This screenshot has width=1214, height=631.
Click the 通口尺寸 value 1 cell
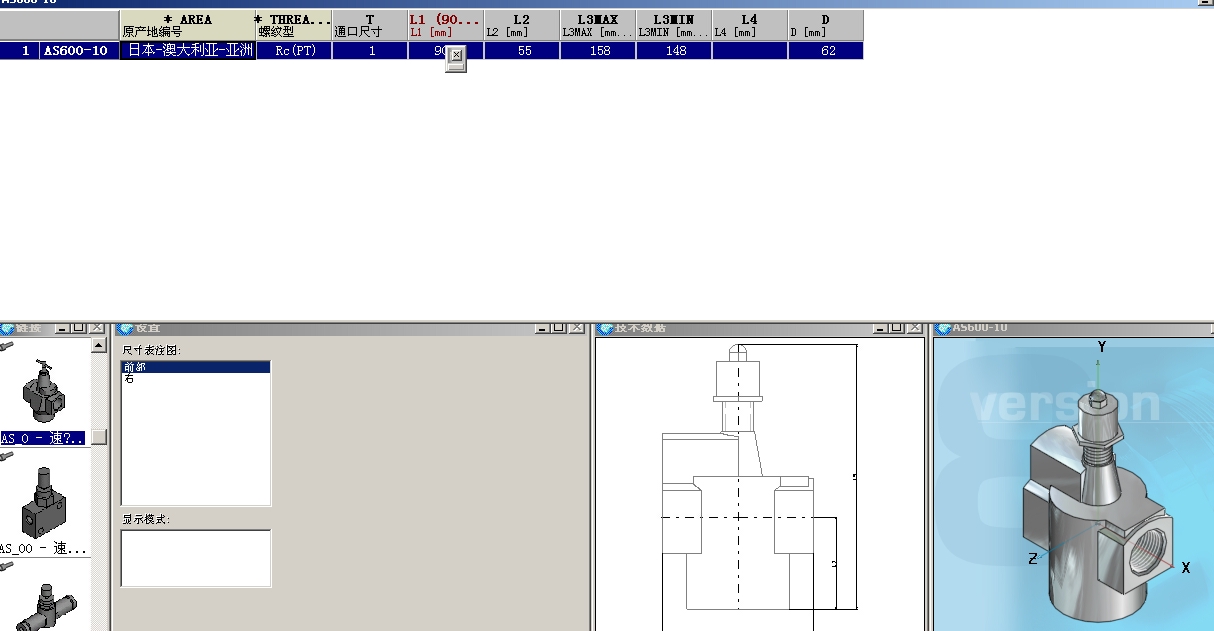coord(370,51)
